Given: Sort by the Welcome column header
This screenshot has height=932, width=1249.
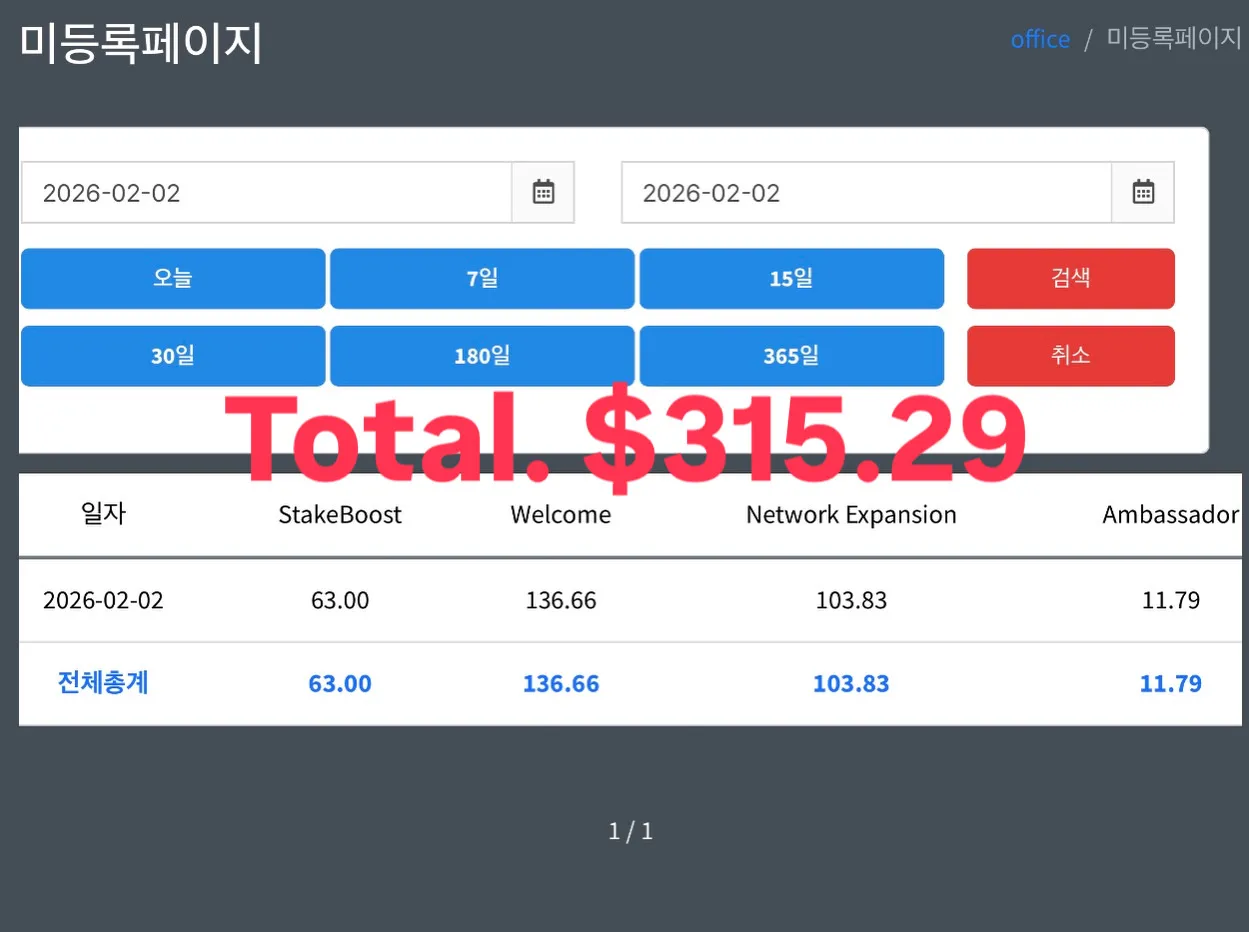Looking at the screenshot, I should pos(560,514).
